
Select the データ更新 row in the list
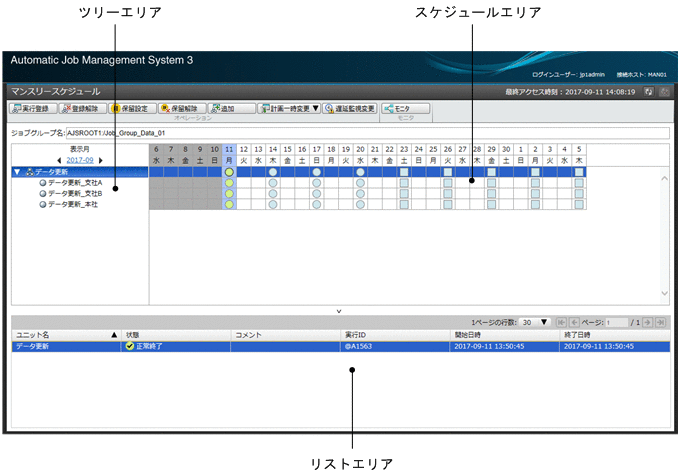click(x=341, y=347)
